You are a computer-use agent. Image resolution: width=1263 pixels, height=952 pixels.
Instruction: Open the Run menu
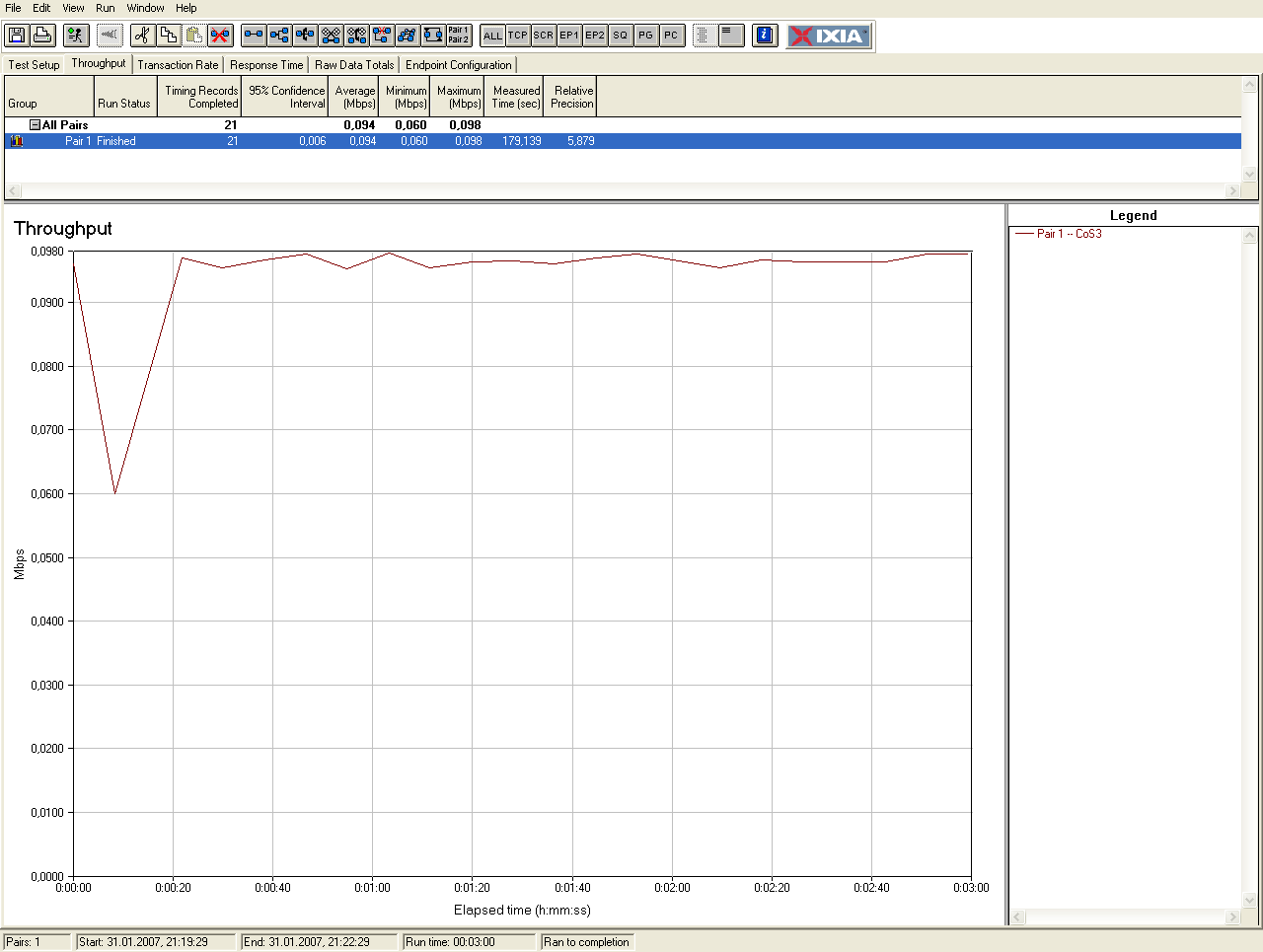click(105, 8)
